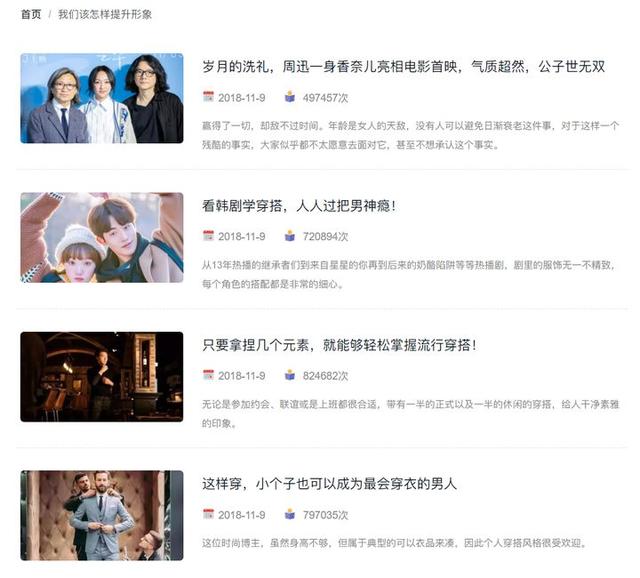This screenshot has height=578, width=640.
Task: Click calendar icon in the 小个子 article
Action: [x=208, y=514]
